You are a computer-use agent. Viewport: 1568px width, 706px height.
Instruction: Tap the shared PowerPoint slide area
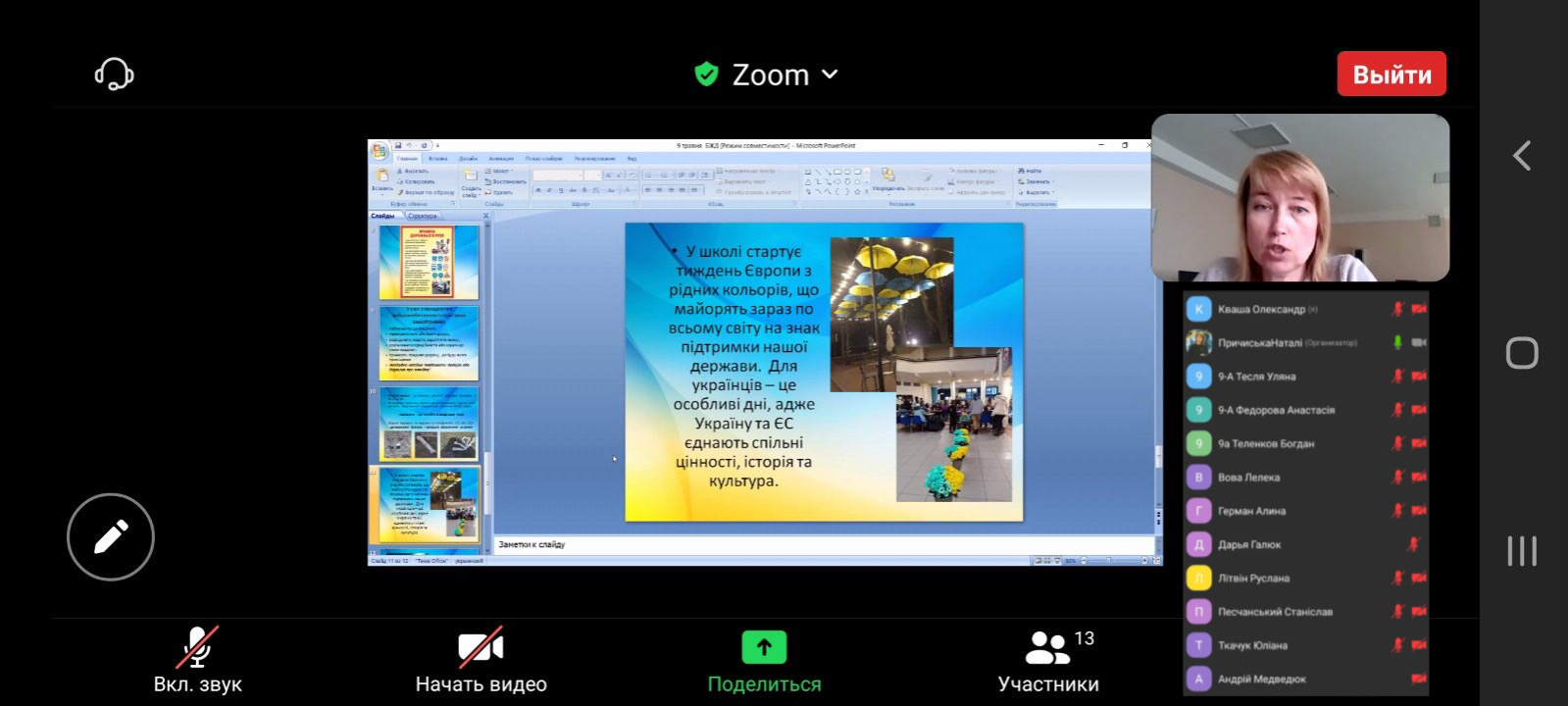click(824, 372)
